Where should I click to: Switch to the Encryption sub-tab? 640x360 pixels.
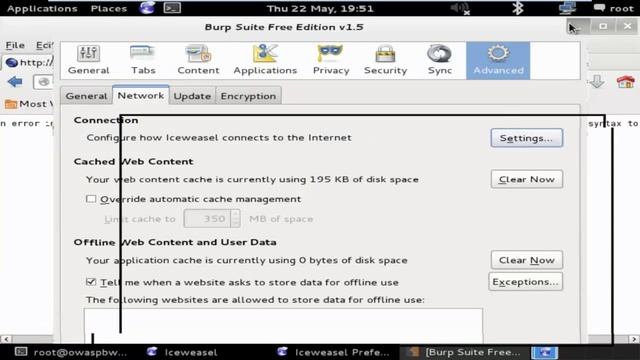point(248,96)
